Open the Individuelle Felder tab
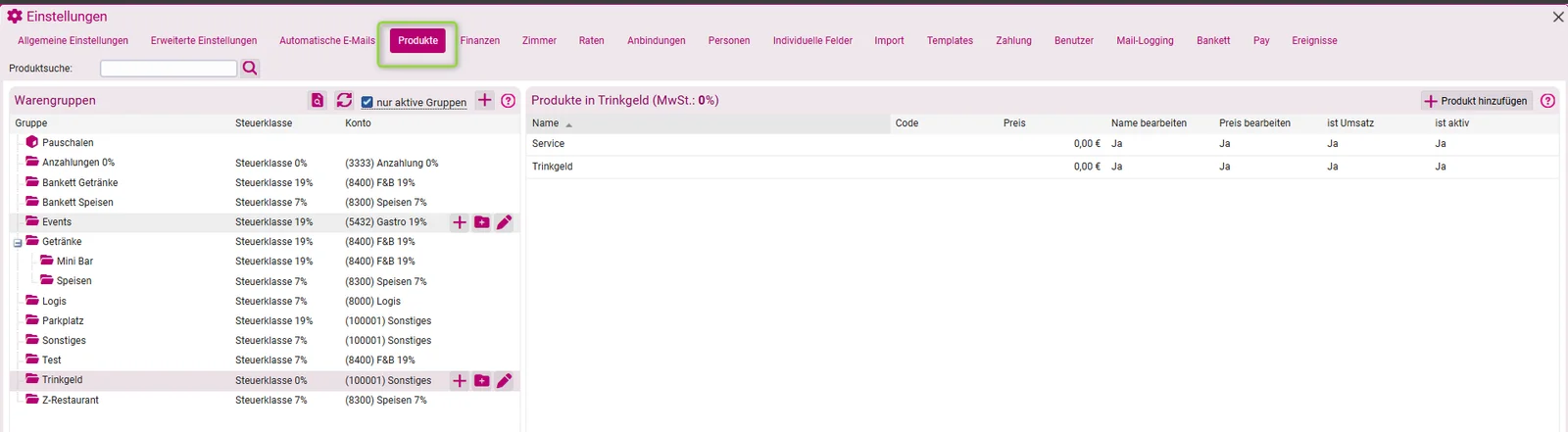 [x=812, y=40]
